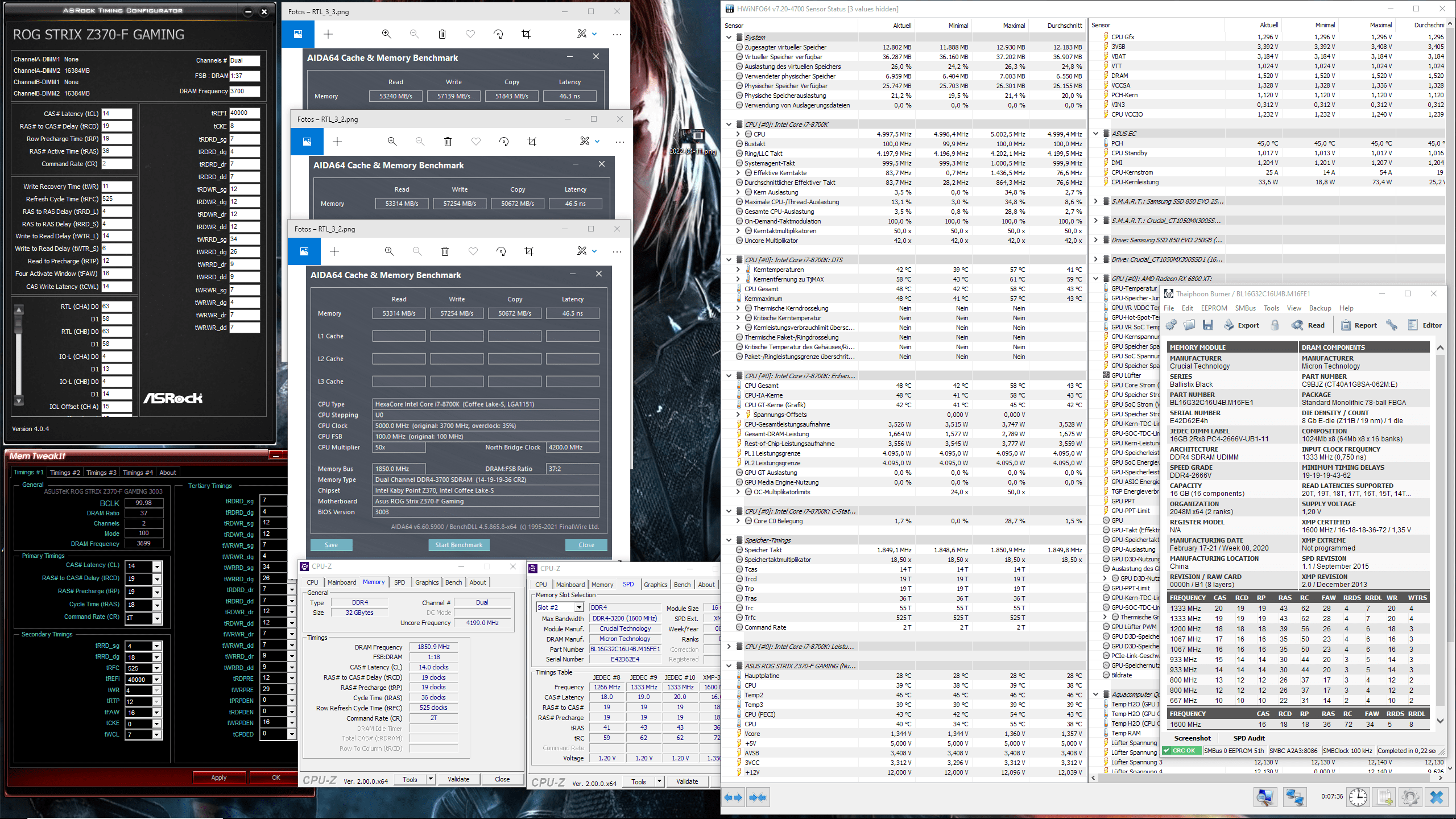Open CAS# Latency (CL) dropdown in Mem TweakIt
The image size is (1456, 819).
tap(157, 566)
